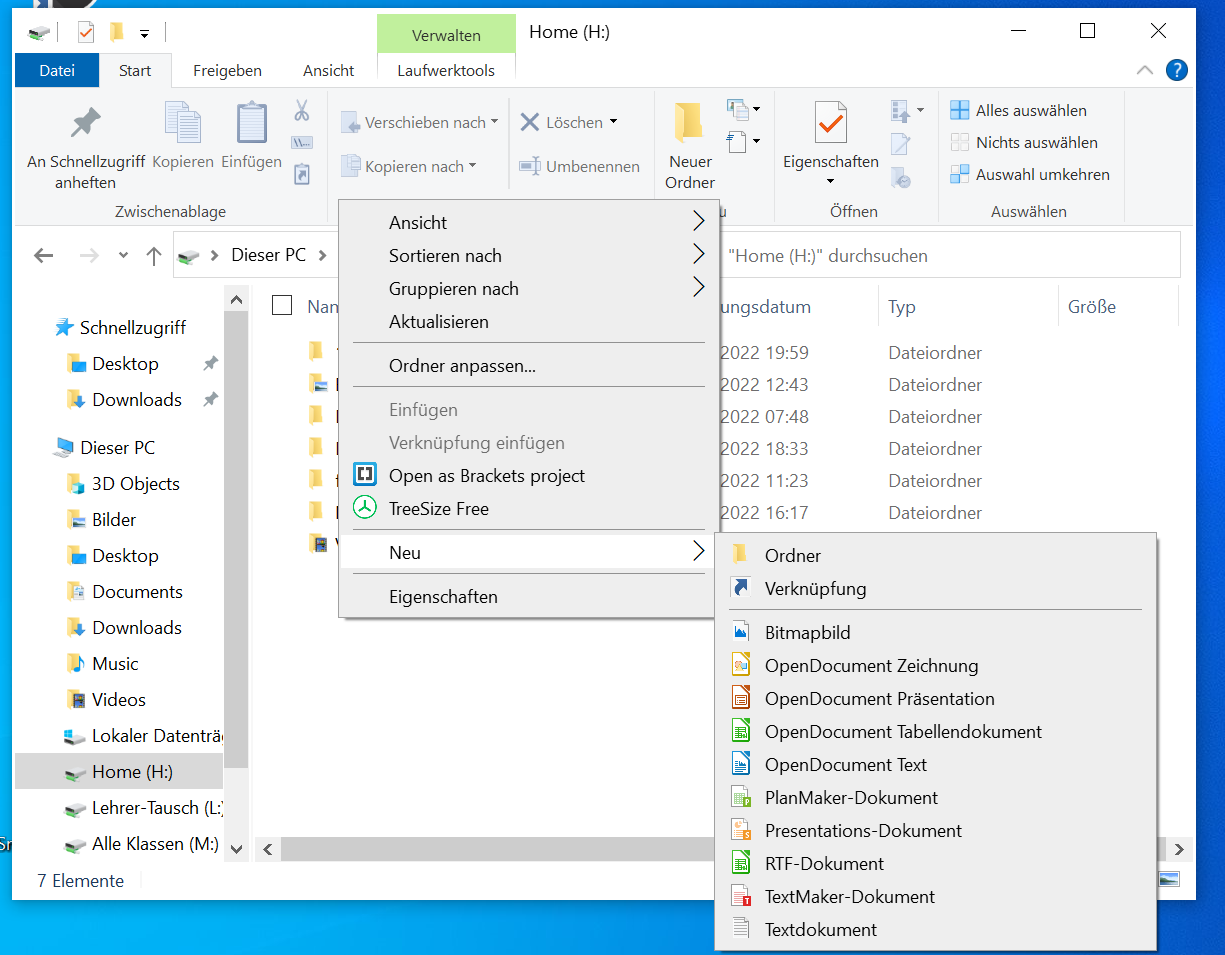Screen dimensions: 1225x955
Task: Create a new OpenDocument Tabellendokument
Action: tap(902, 732)
